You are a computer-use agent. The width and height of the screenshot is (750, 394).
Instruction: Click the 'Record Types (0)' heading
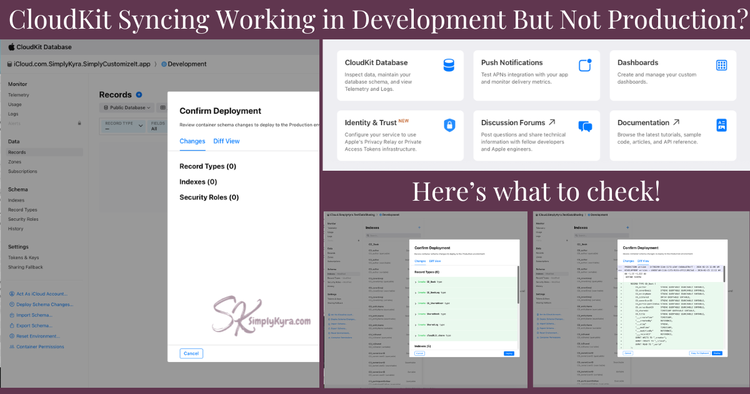click(x=208, y=166)
